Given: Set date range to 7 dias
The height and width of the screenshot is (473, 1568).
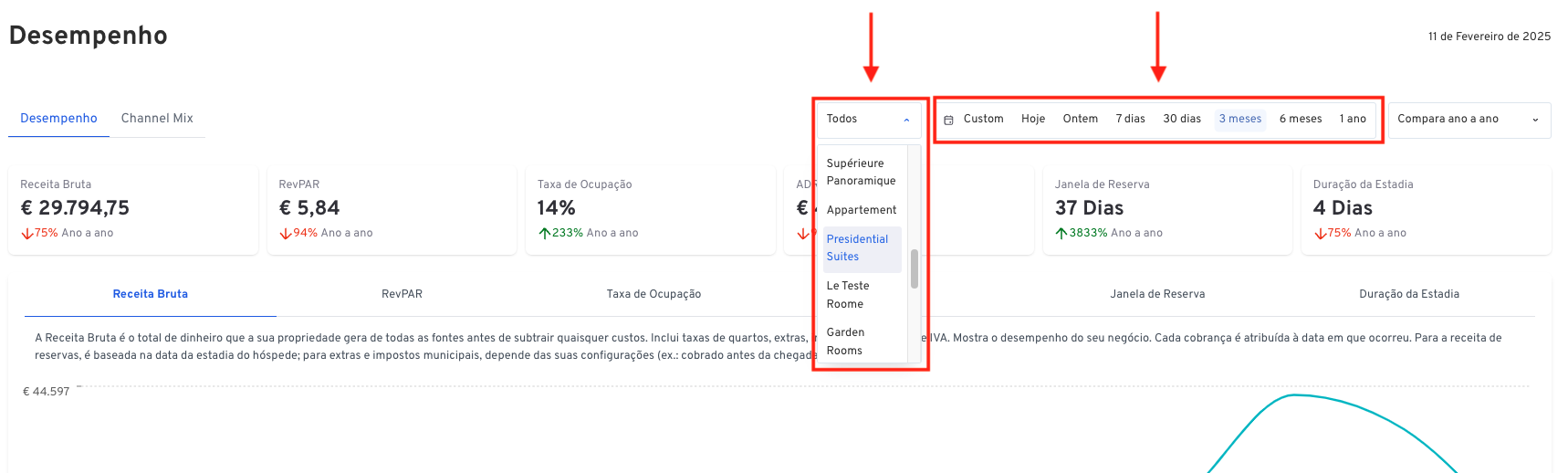Looking at the screenshot, I should coord(1130,119).
